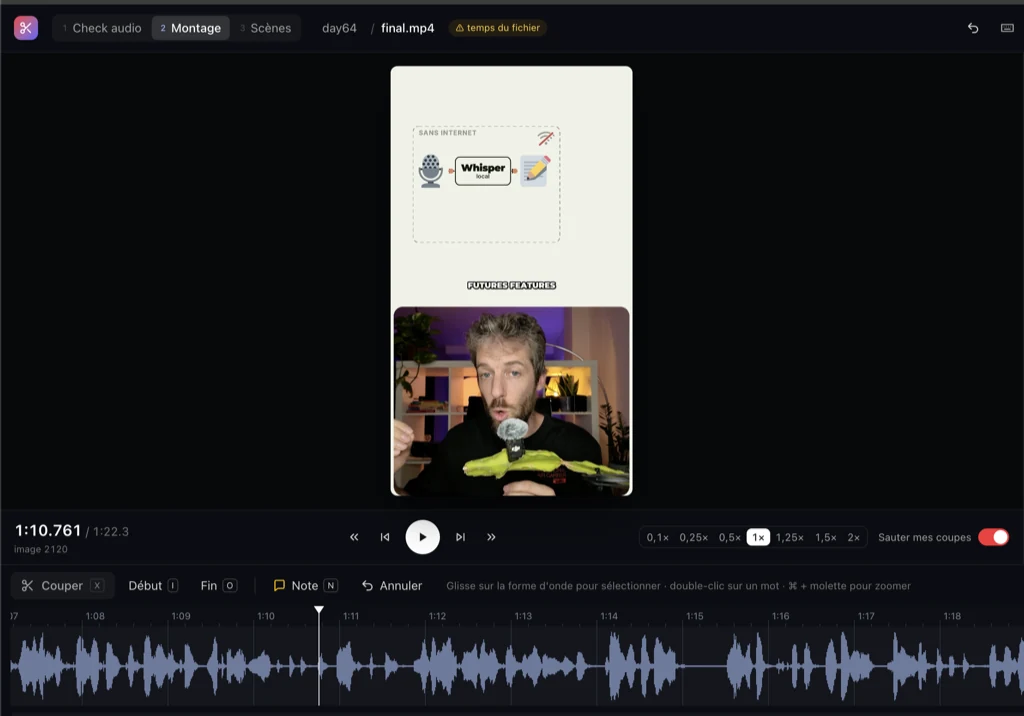Click the 1:16 mark on the ruler
Viewport: 1024px width, 716px height.
point(780,616)
